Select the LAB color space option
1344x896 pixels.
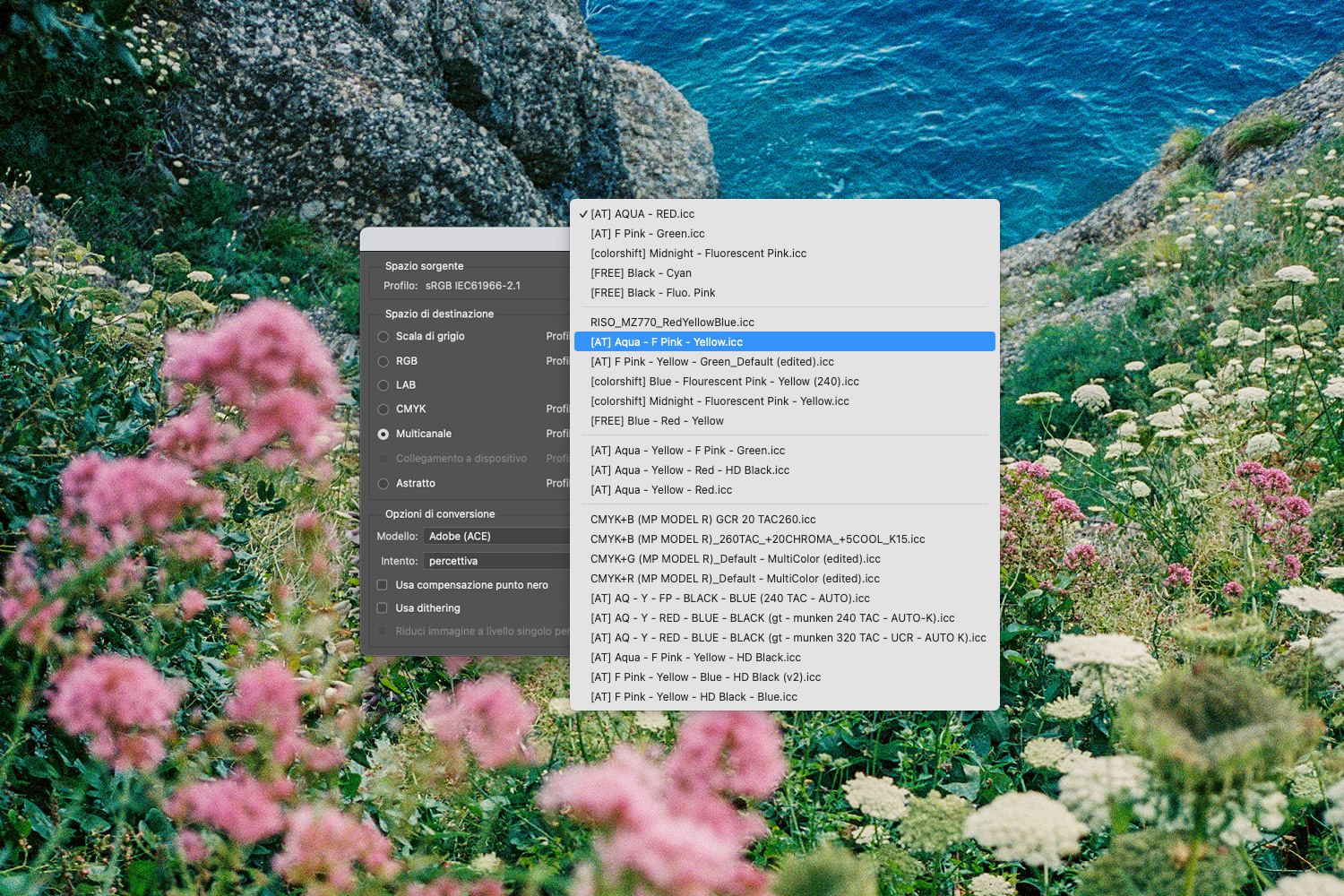tap(383, 385)
